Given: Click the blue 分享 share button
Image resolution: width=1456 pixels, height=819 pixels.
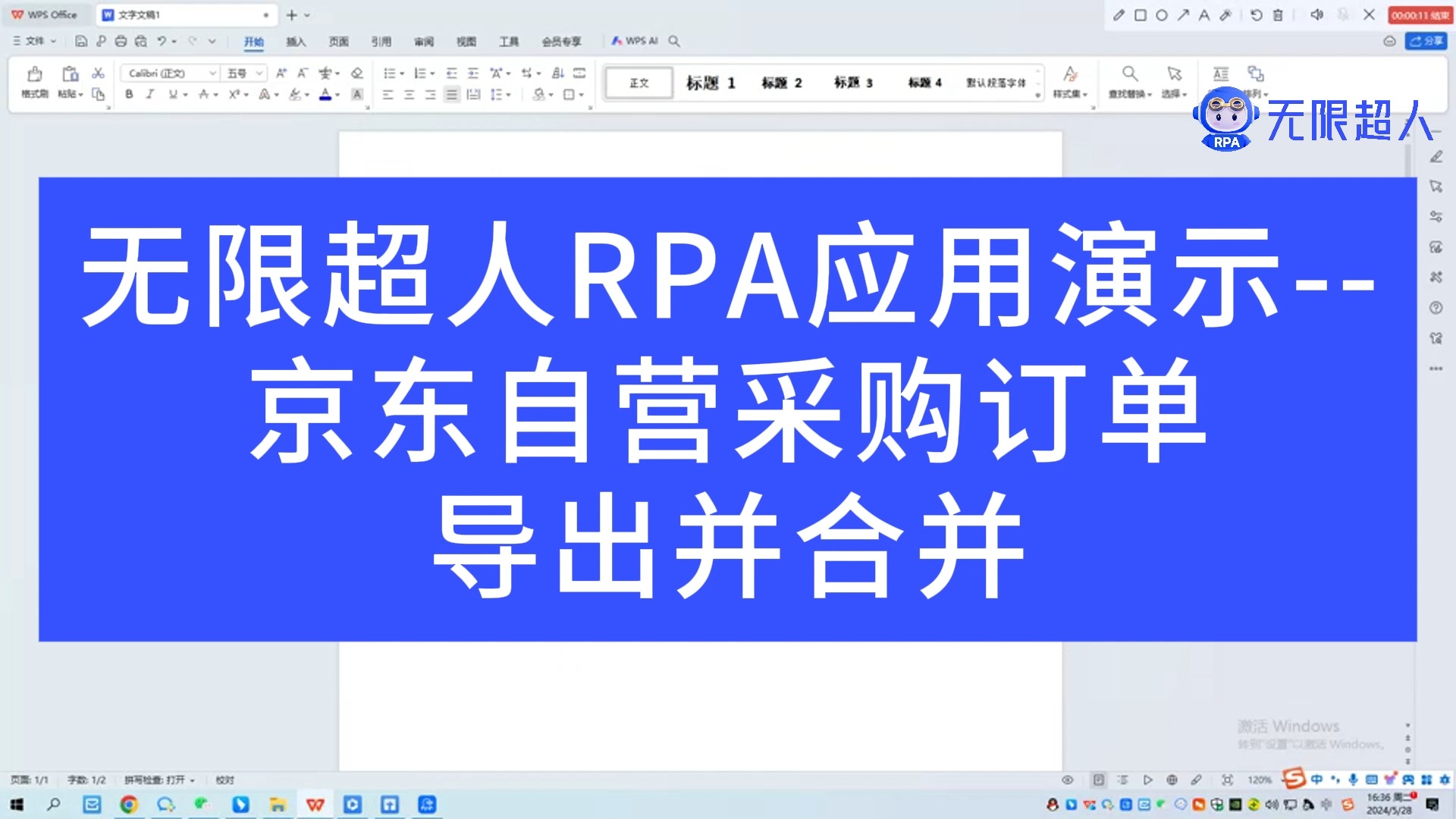Looking at the screenshot, I should (1426, 41).
